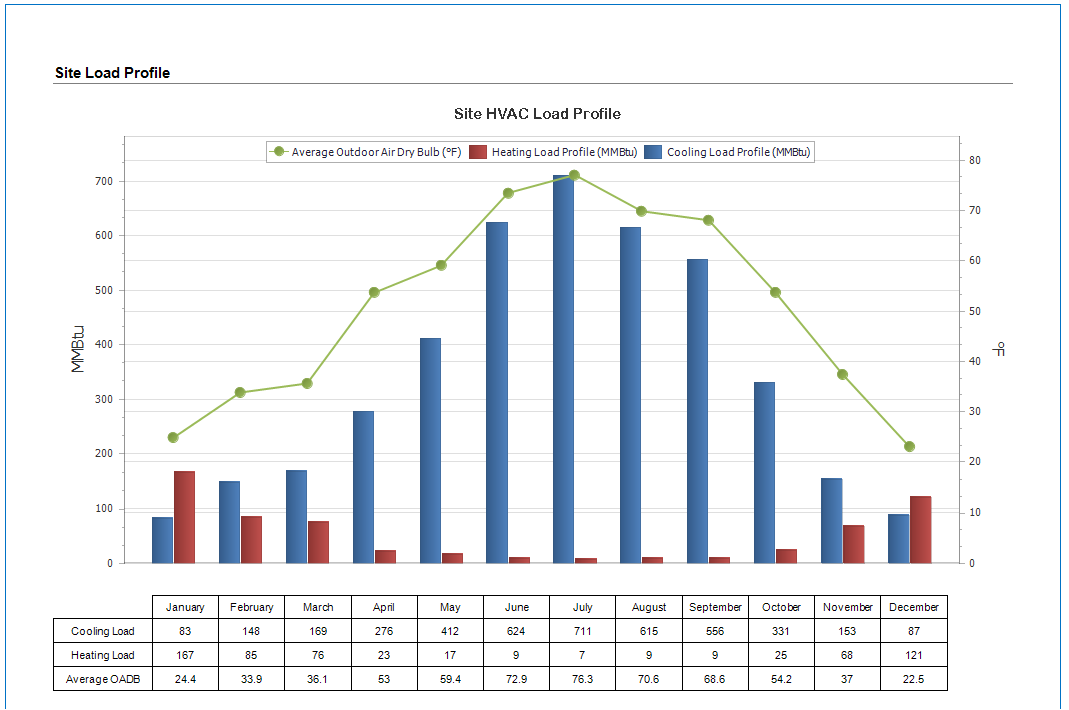
Task: Click the green Average Outdoor Air legend marker
Action: (x=278, y=151)
